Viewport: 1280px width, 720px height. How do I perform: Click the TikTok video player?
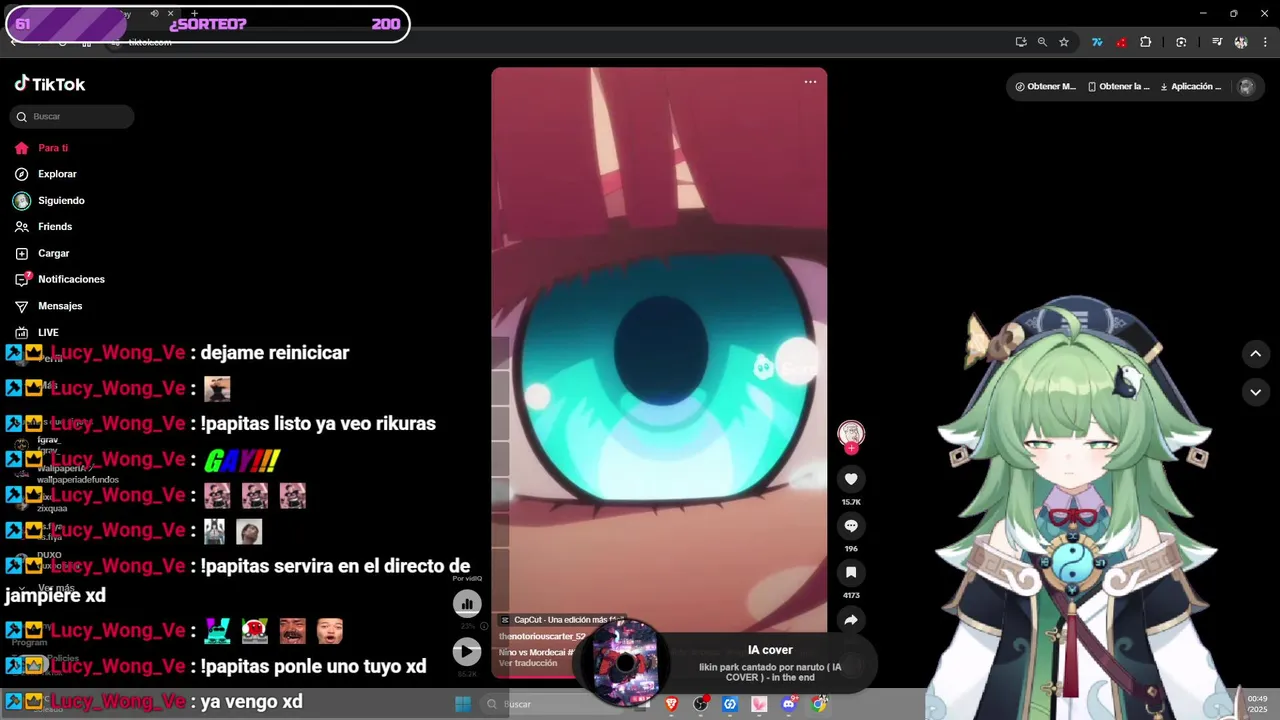pyautogui.click(x=659, y=372)
